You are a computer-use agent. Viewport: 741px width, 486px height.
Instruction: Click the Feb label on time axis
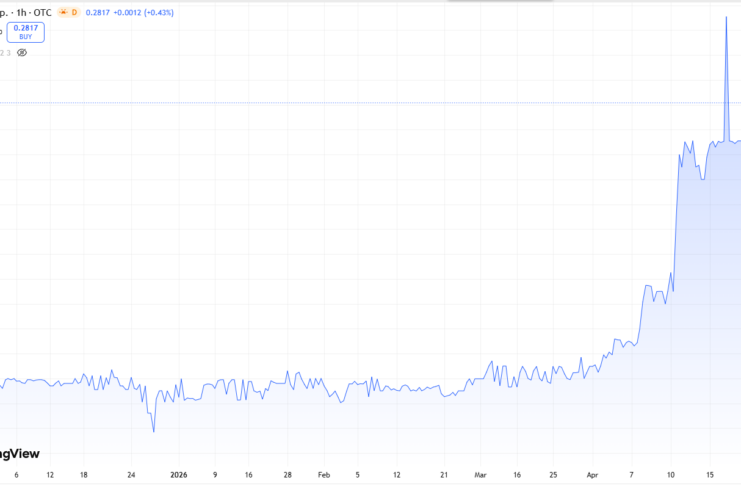(x=323, y=475)
